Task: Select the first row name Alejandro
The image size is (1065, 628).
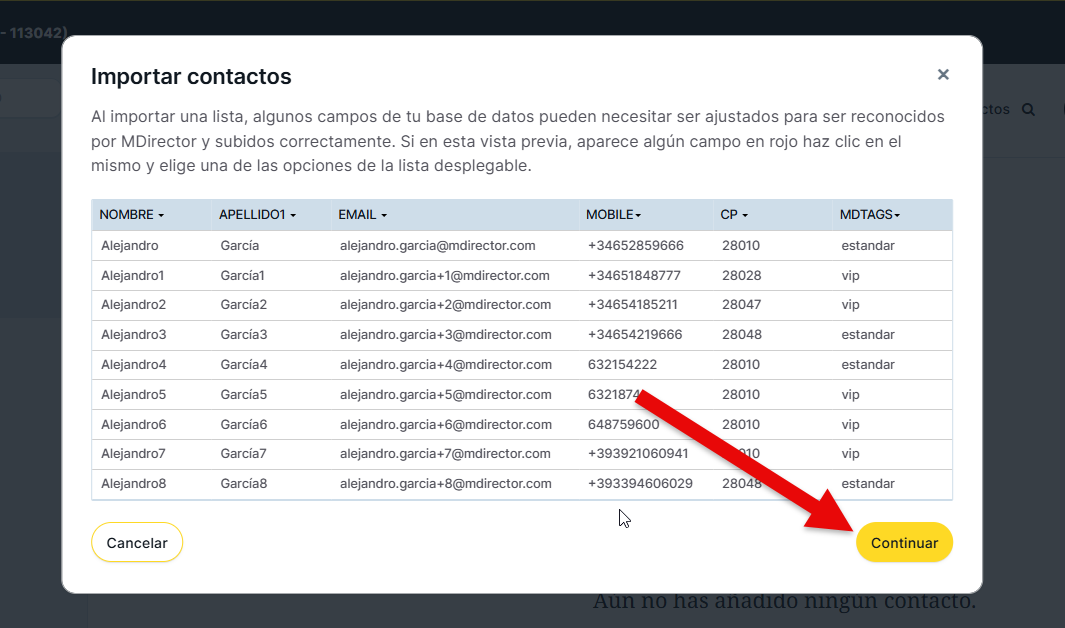Action: click(130, 246)
